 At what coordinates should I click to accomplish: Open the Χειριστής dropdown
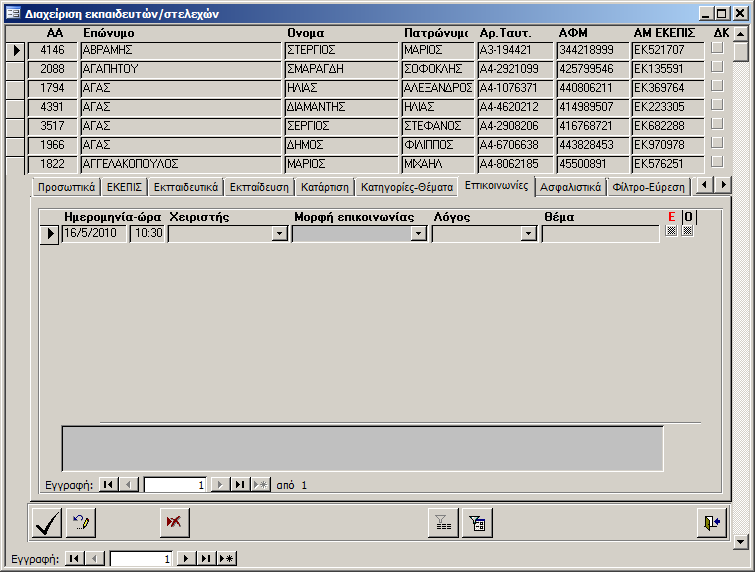(279, 234)
